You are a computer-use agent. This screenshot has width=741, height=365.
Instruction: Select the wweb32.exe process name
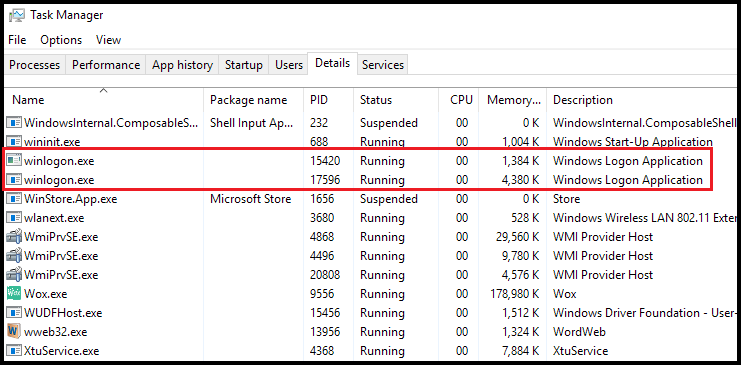pos(55,332)
